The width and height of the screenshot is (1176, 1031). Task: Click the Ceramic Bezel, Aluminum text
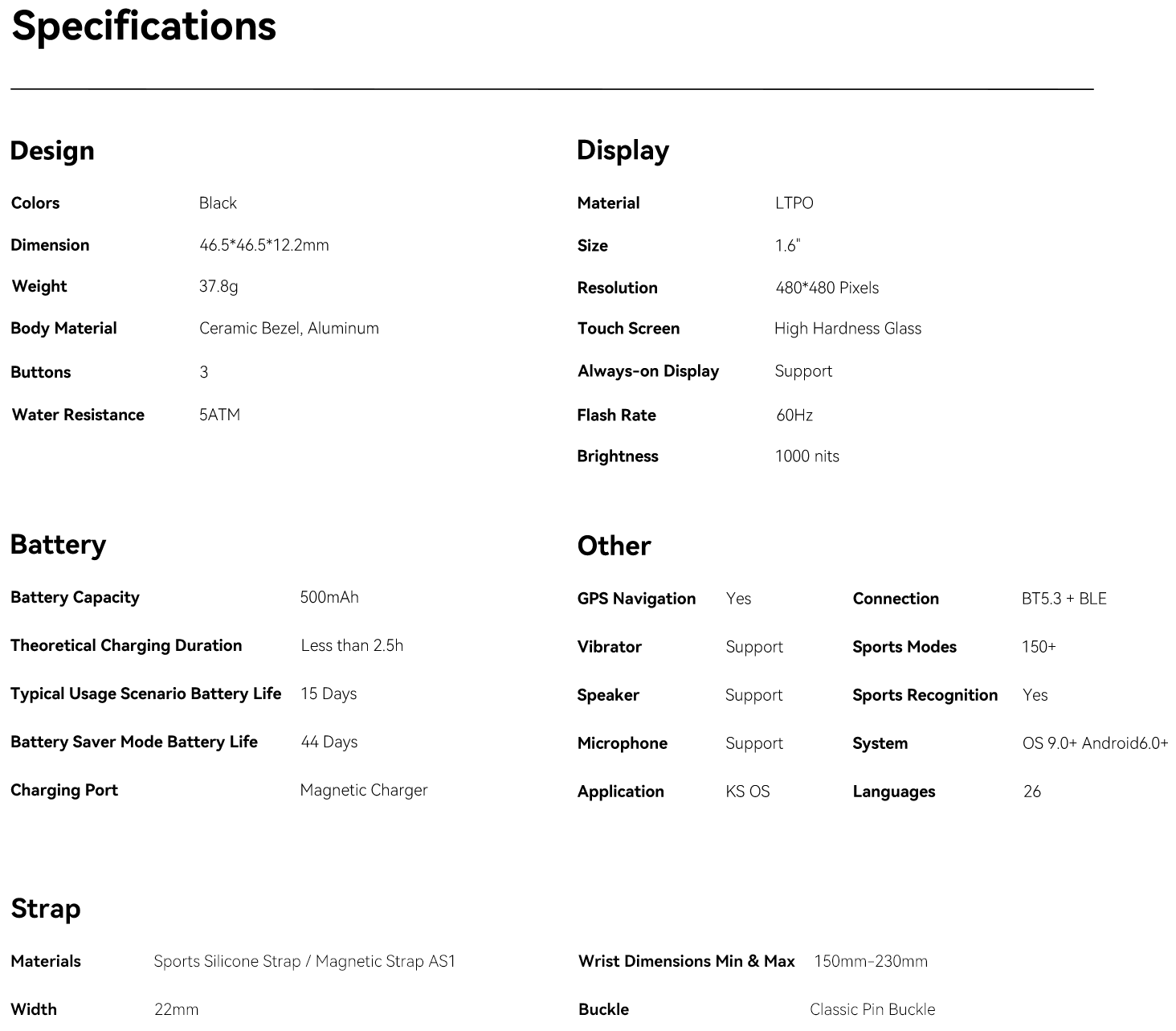pyautogui.click(x=288, y=328)
